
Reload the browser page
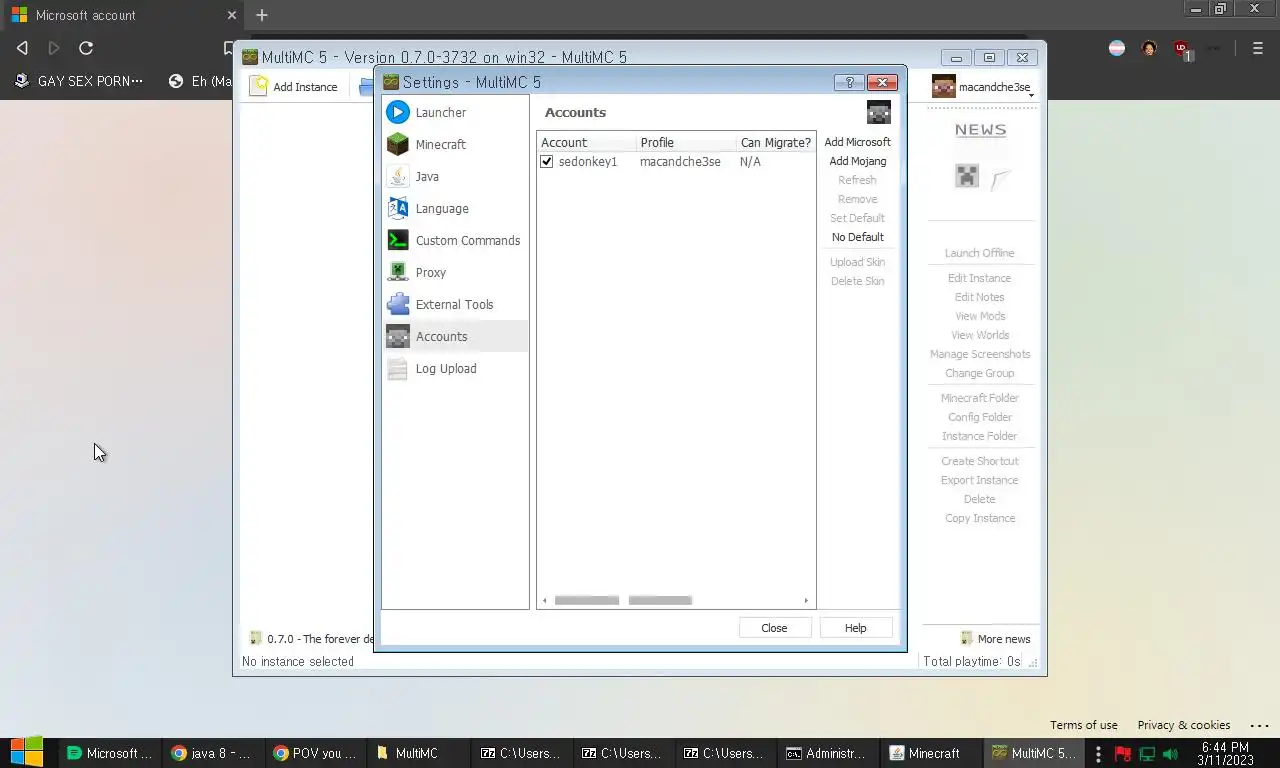click(x=86, y=48)
